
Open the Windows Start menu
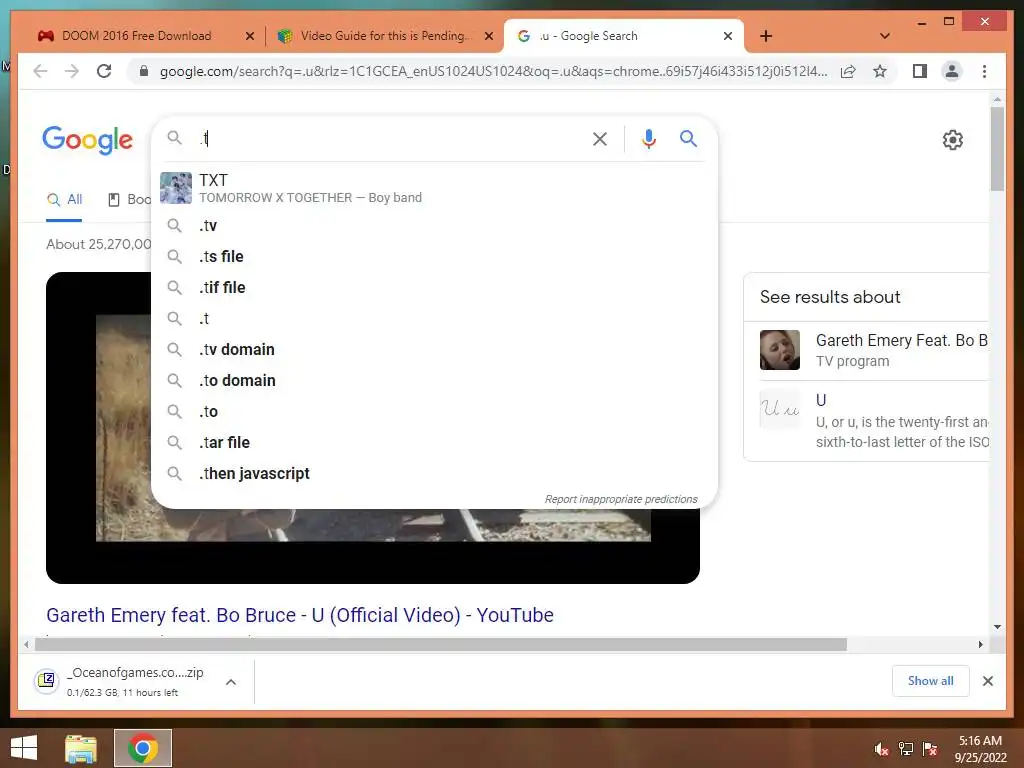click(x=24, y=748)
